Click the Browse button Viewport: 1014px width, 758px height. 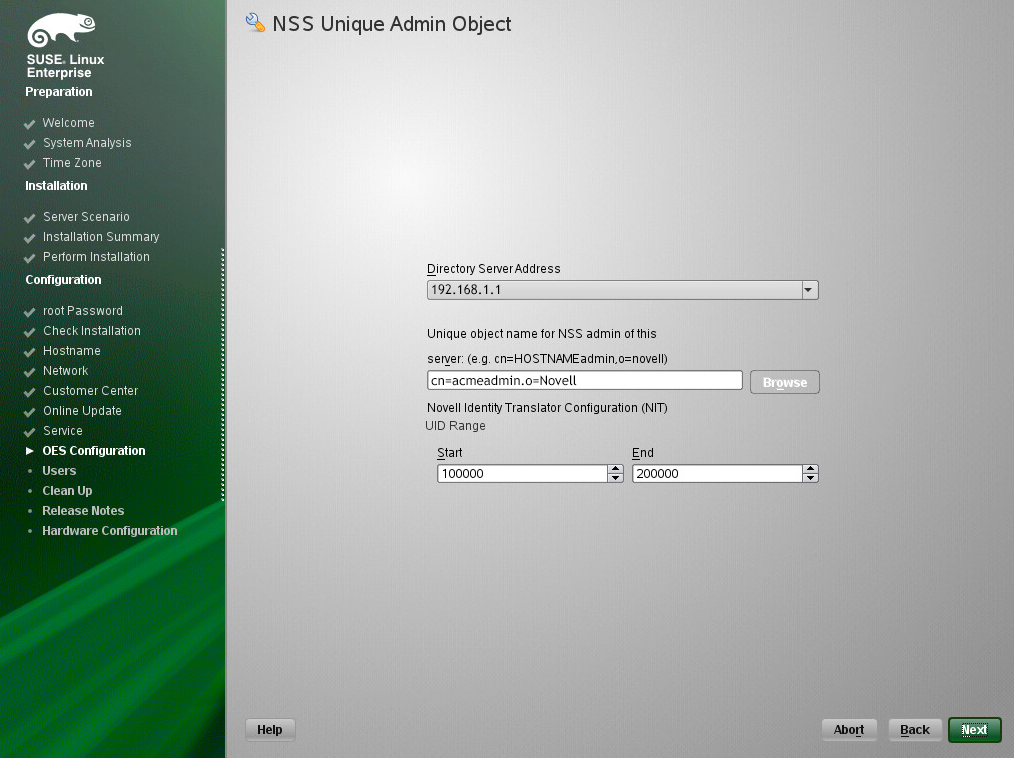784,382
